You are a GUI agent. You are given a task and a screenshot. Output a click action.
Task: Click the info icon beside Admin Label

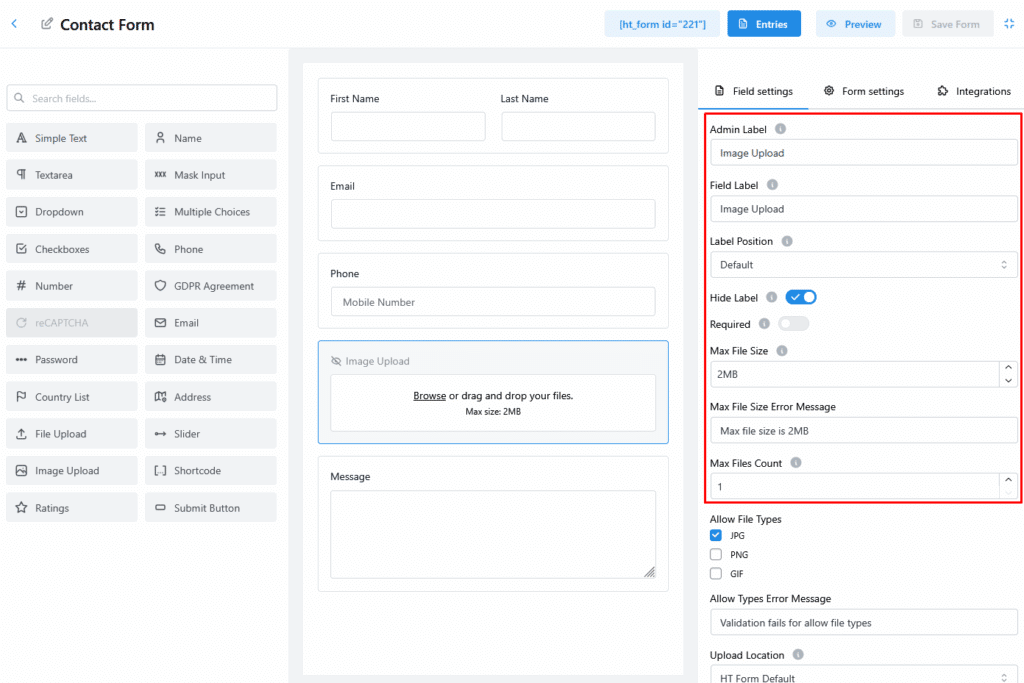pyautogui.click(x=781, y=129)
